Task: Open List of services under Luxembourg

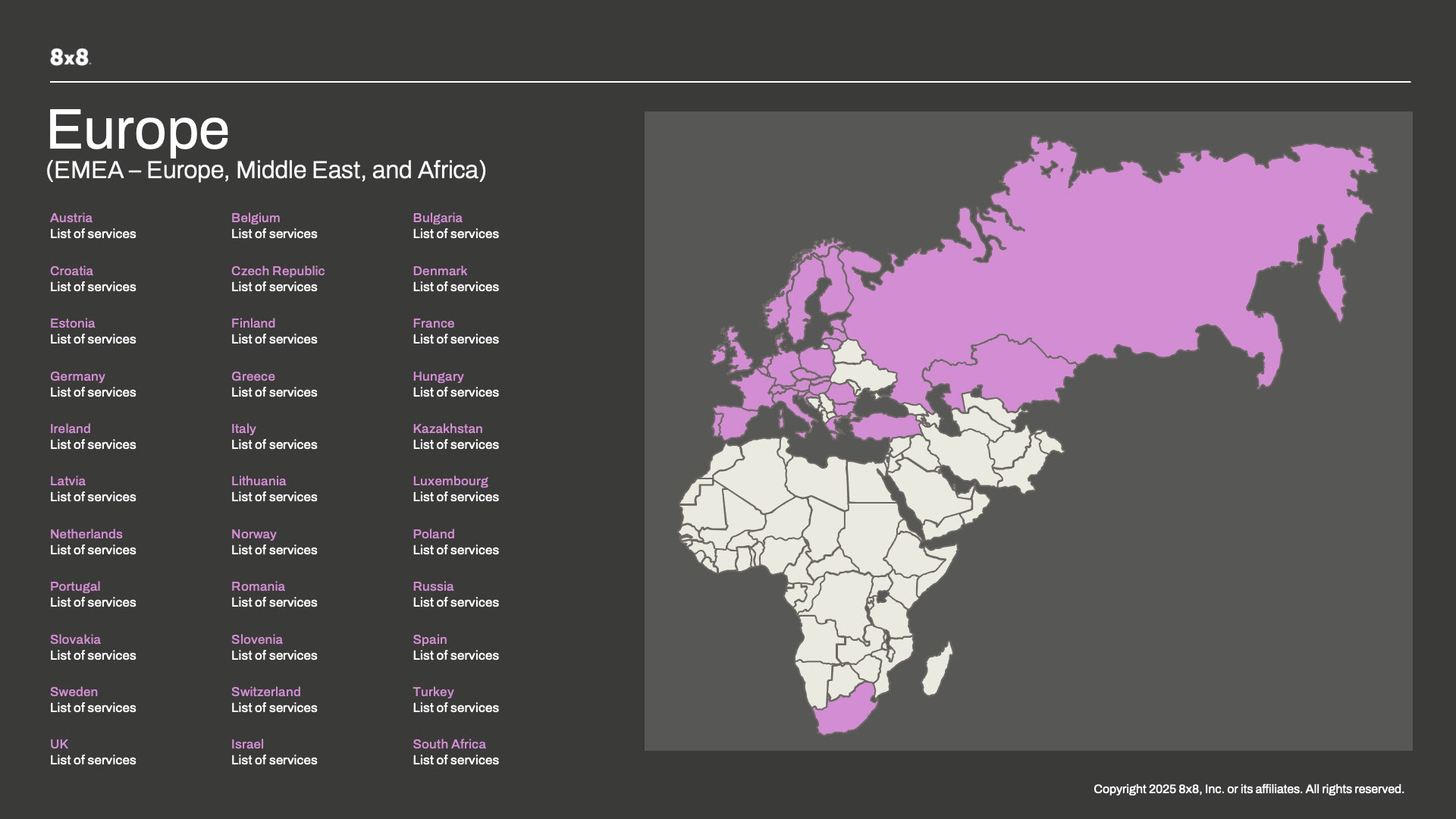Action: click(x=455, y=497)
